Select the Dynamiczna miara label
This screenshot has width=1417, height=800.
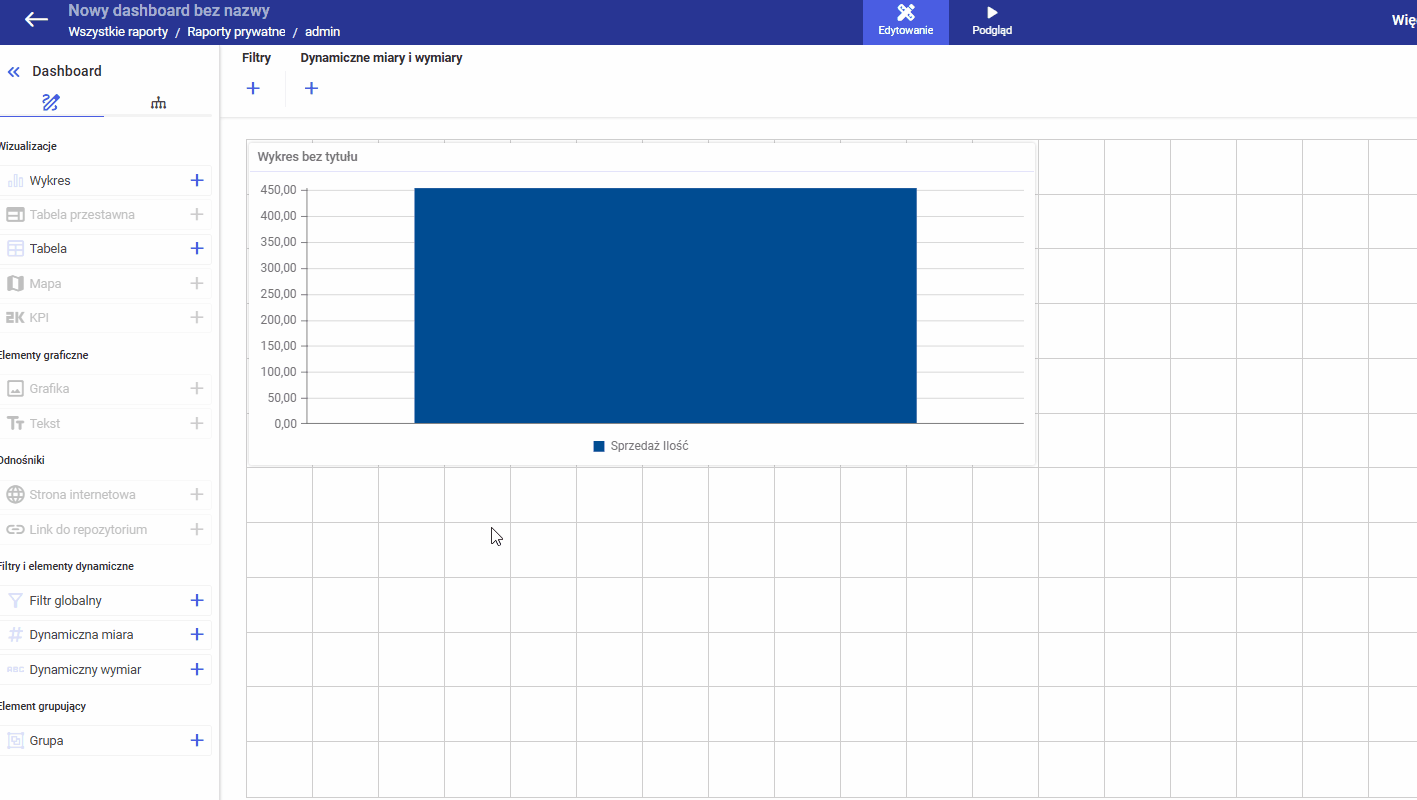click(x=82, y=635)
